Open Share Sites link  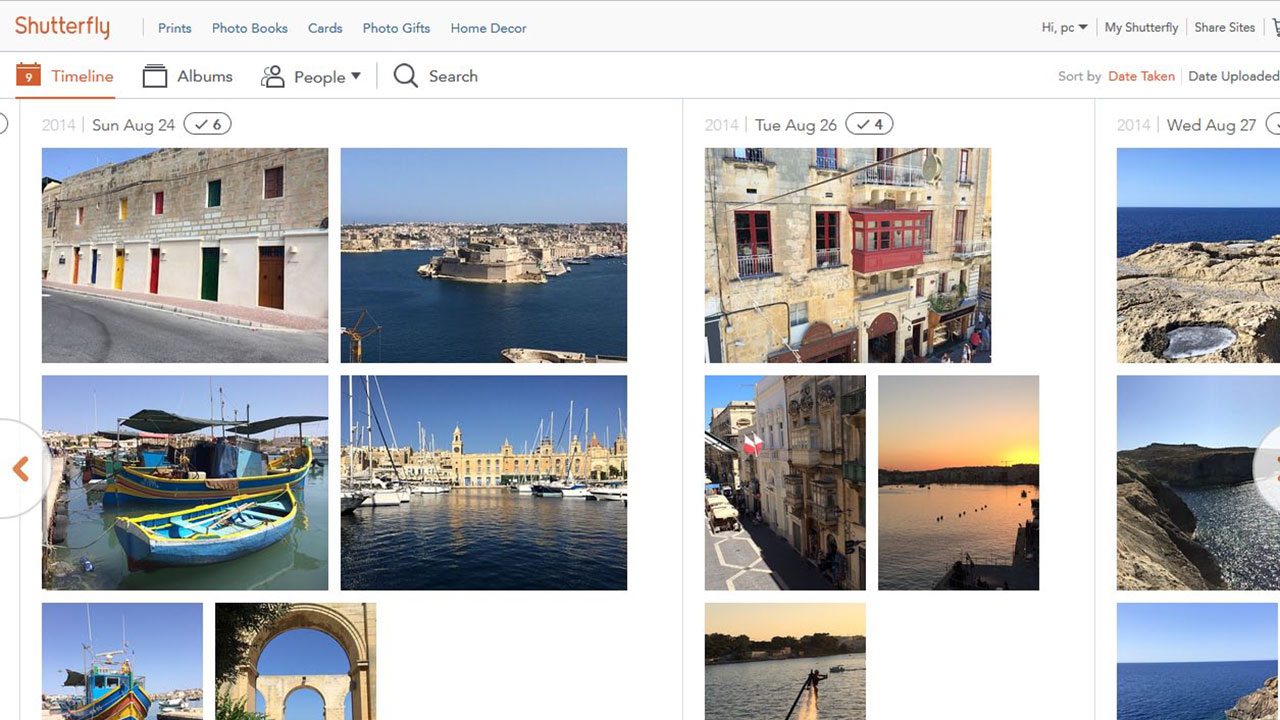pyautogui.click(x=1224, y=27)
